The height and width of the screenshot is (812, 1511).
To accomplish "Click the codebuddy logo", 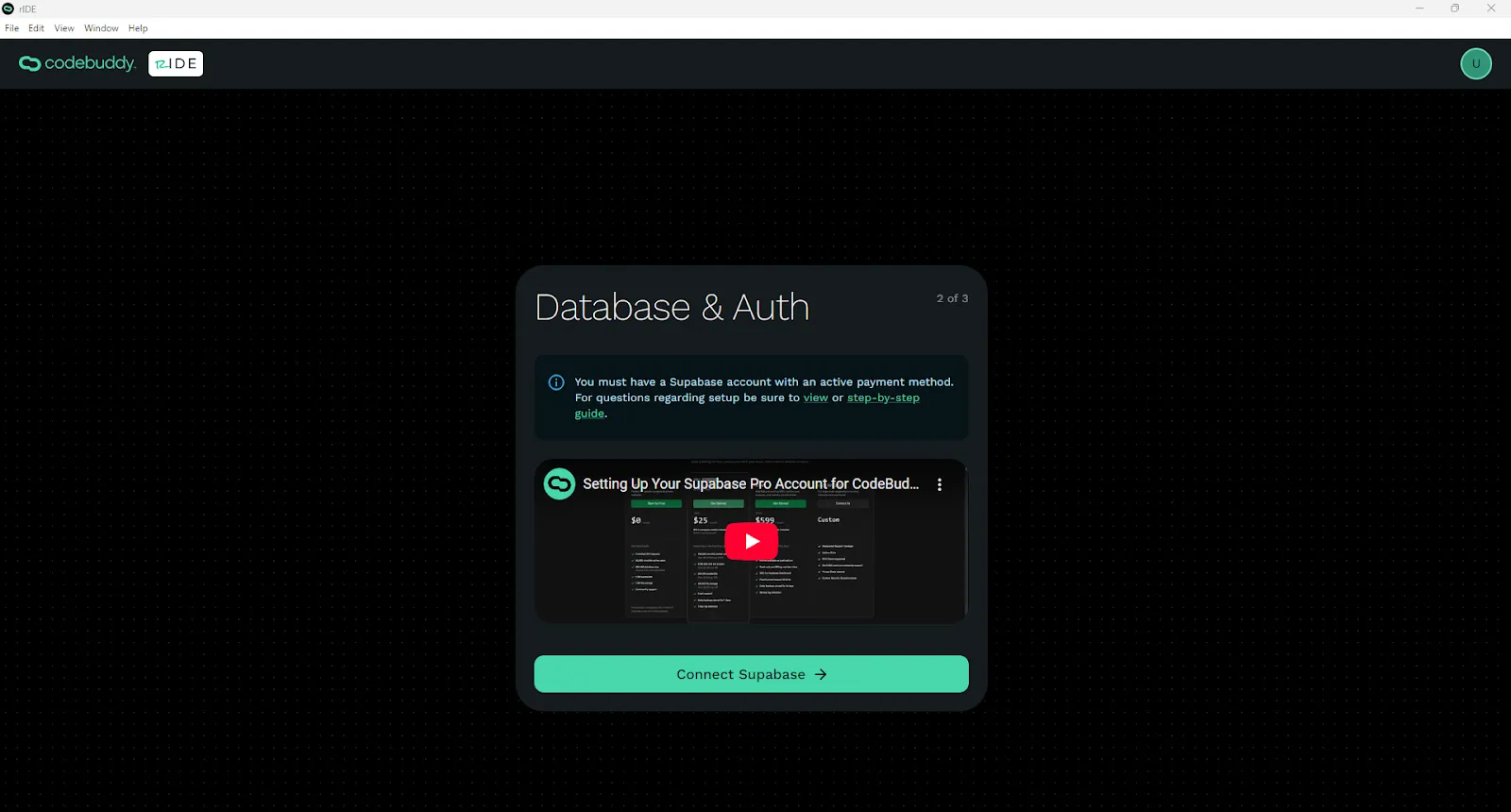I will (77, 63).
